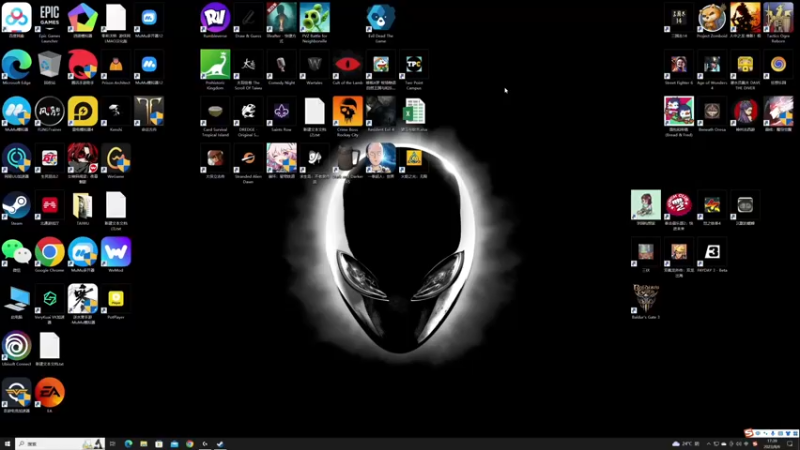Open the Epic Games Launcher shortcut
The width and height of the screenshot is (800, 450).
[49, 22]
